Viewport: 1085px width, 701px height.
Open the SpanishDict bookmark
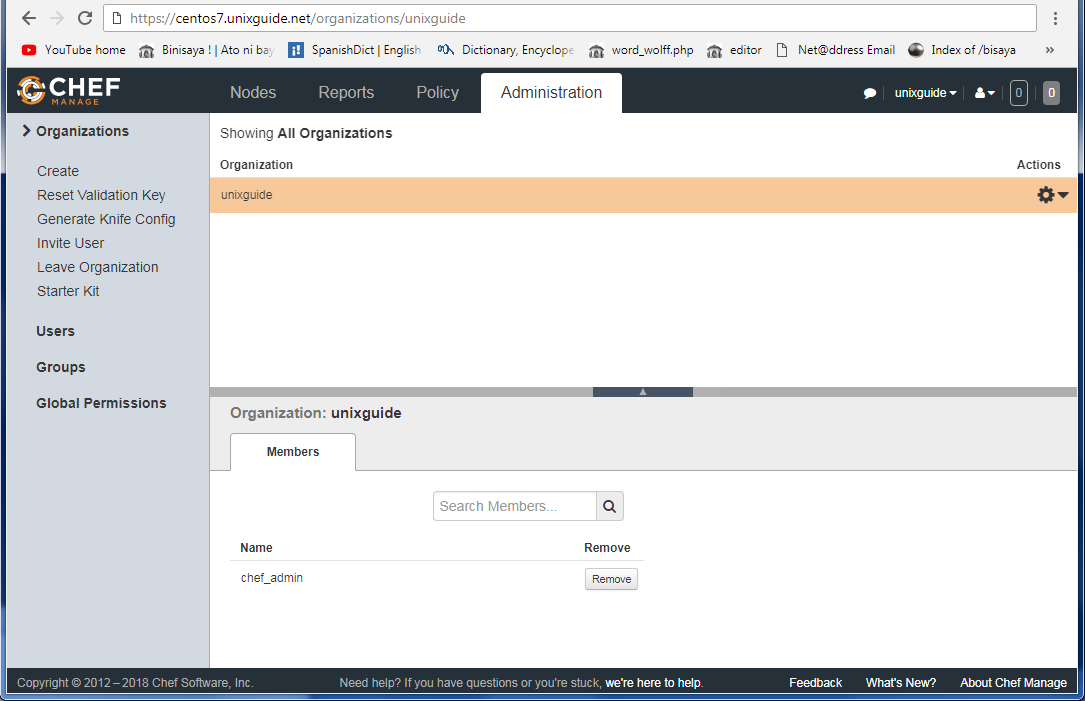tap(354, 50)
